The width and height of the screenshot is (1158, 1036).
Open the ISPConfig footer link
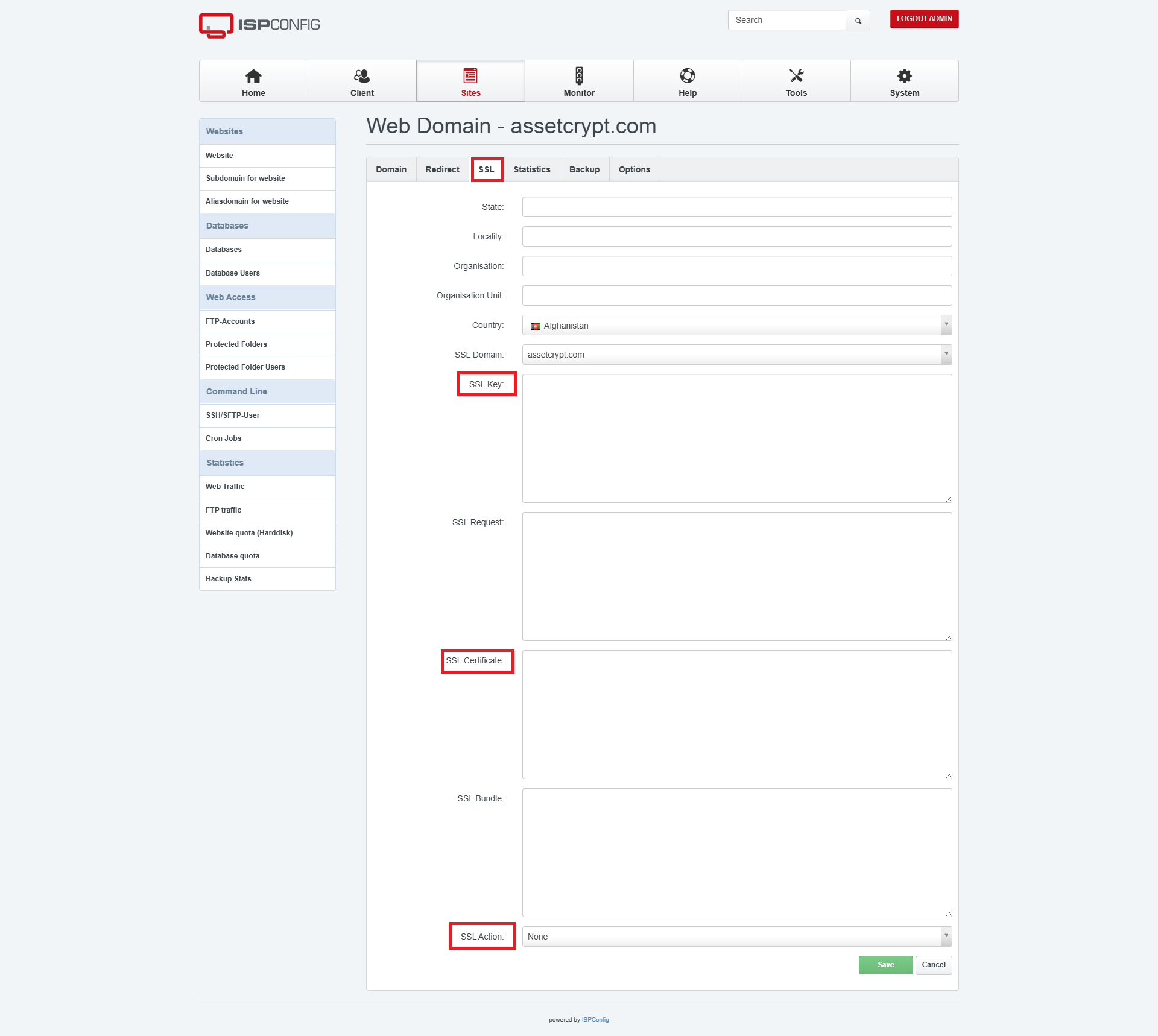point(595,1020)
